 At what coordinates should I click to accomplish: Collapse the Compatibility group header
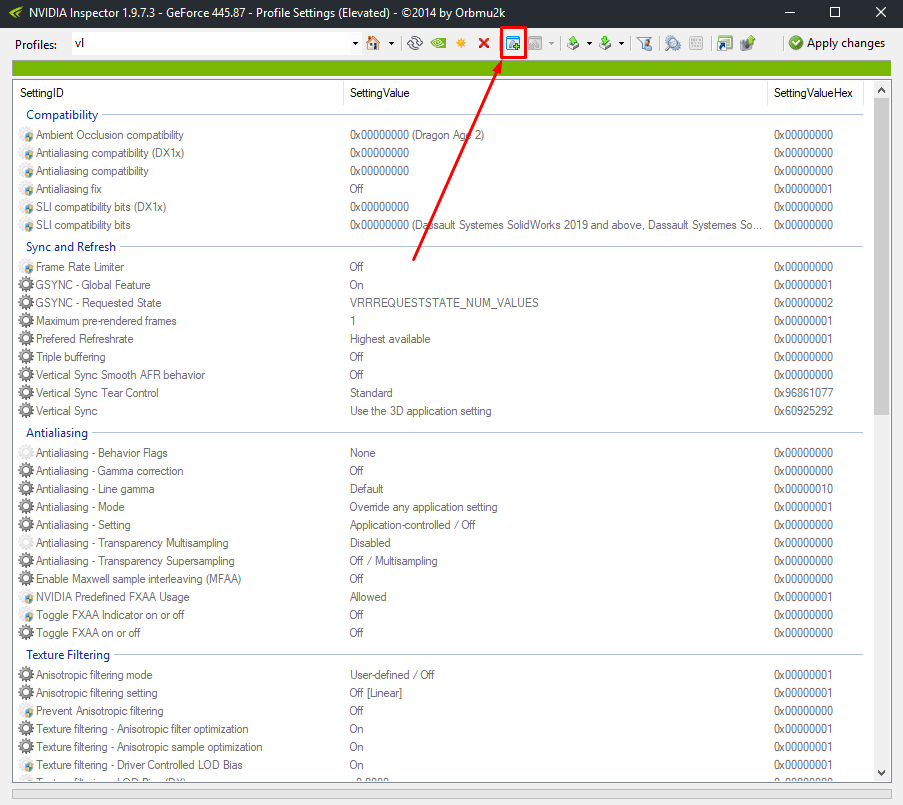click(62, 115)
